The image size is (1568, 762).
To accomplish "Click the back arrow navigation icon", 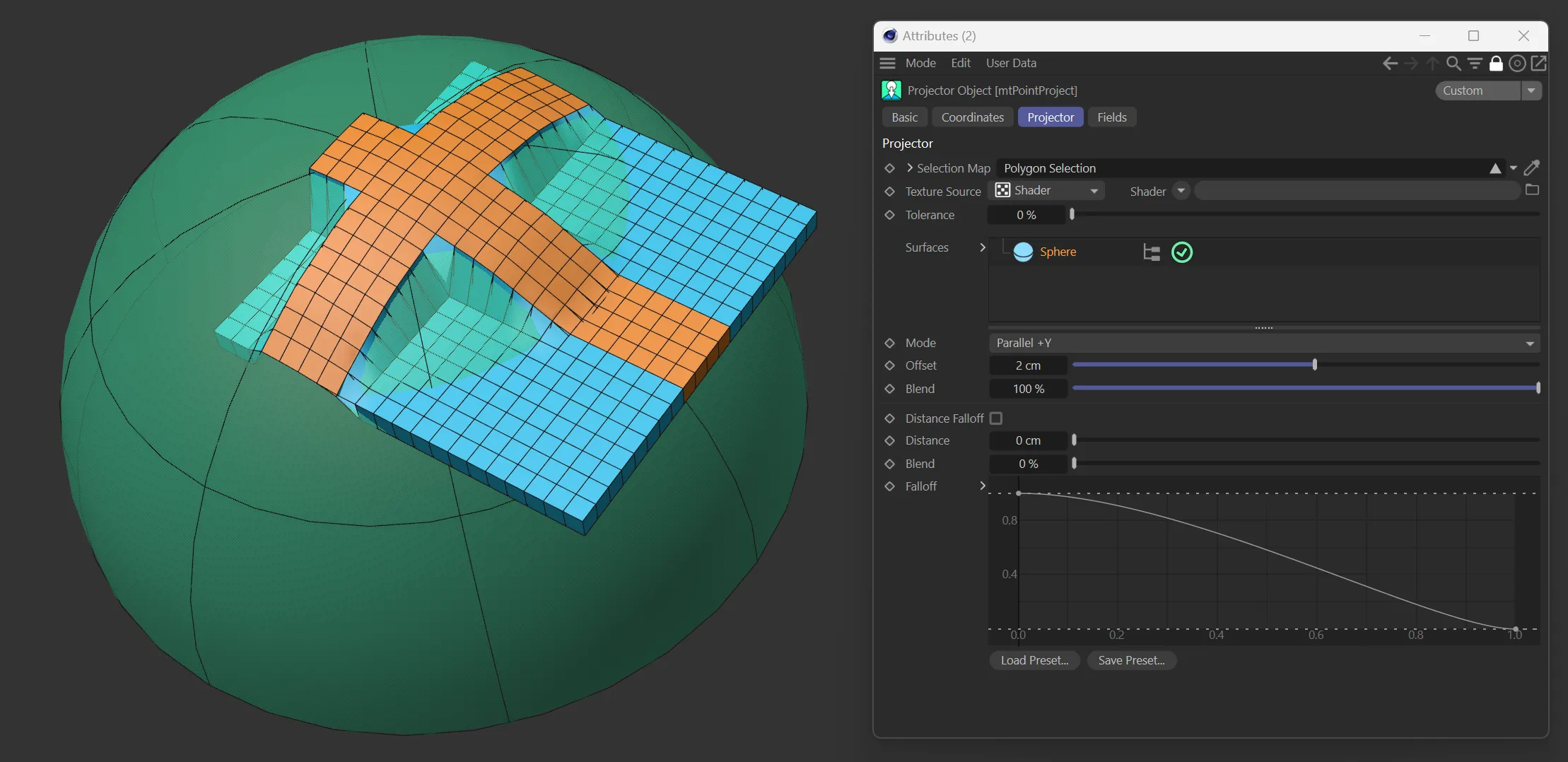I will pos(1390,64).
